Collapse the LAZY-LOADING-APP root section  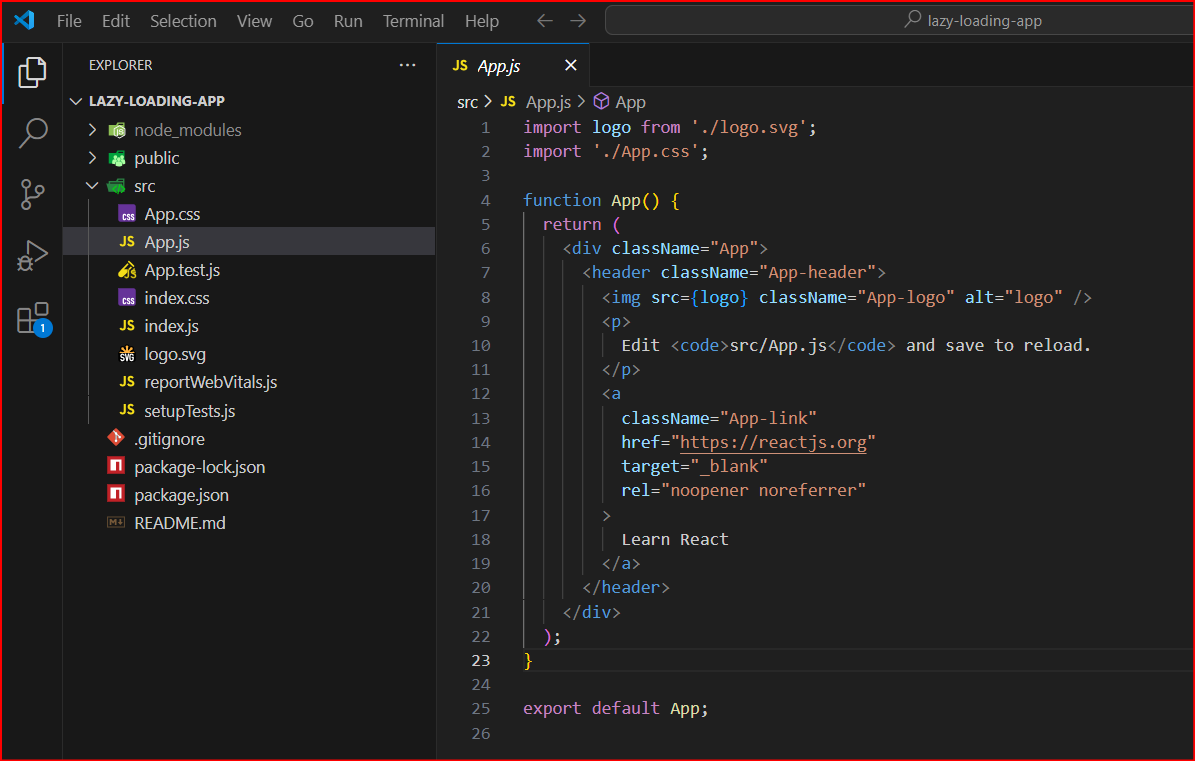click(x=77, y=101)
